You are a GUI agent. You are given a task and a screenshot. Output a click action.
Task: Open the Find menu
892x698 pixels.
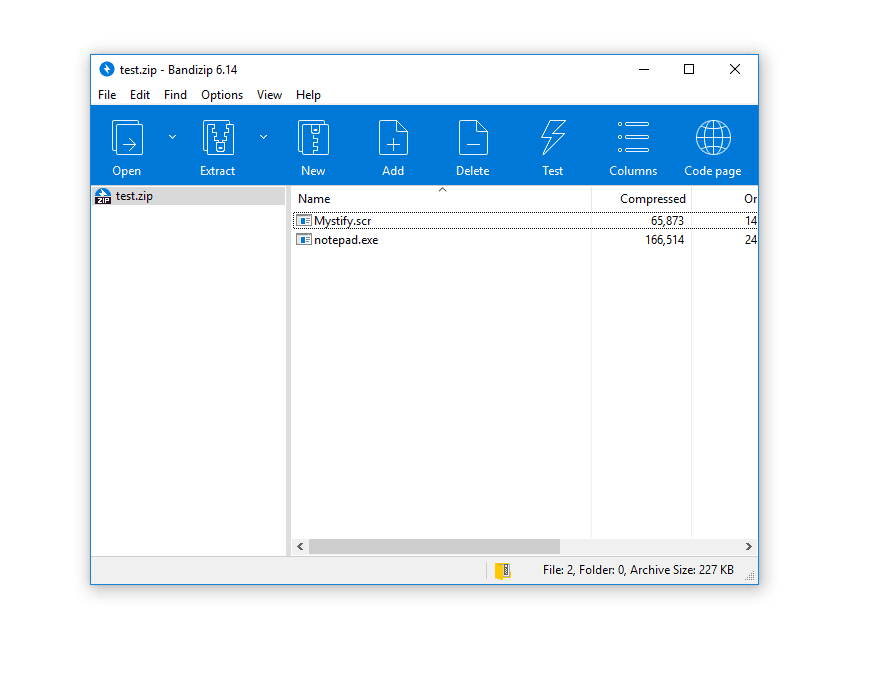pos(175,95)
